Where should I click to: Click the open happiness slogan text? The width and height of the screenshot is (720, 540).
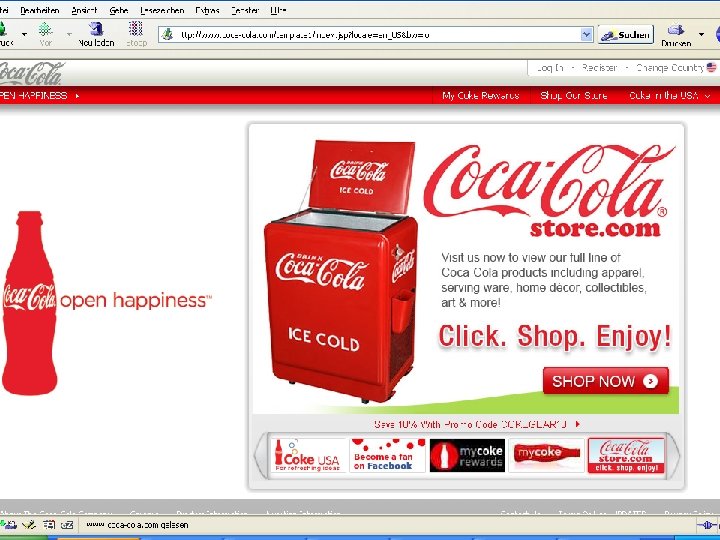click(136, 300)
